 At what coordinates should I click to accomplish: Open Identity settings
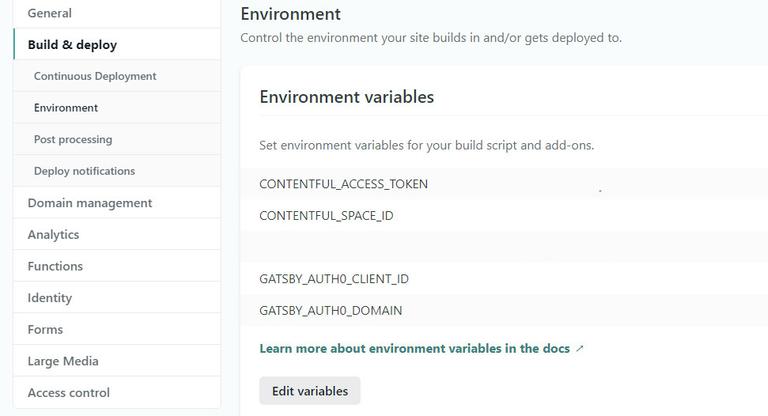click(50, 298)
